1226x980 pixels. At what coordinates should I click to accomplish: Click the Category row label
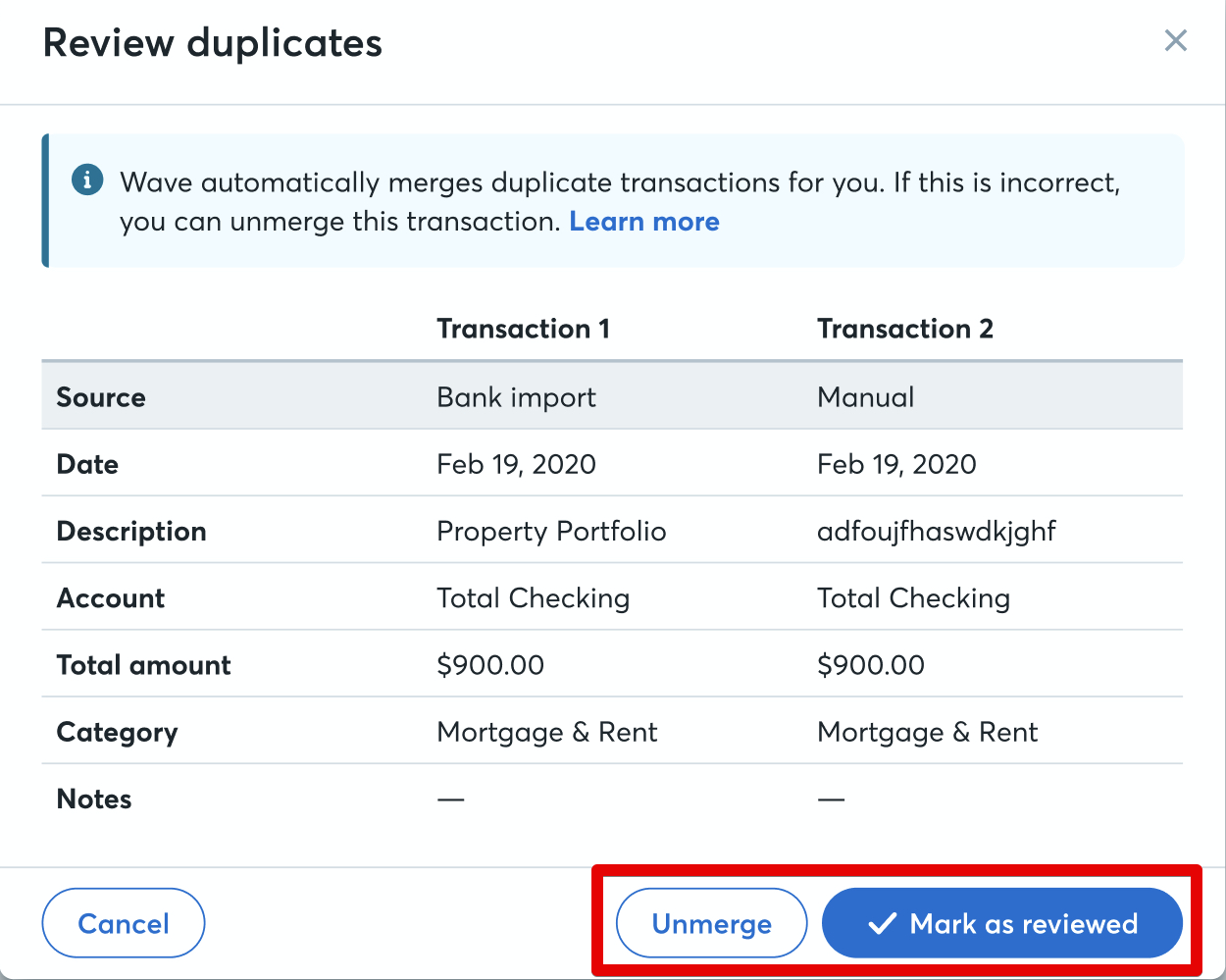(x=117, y=733)
